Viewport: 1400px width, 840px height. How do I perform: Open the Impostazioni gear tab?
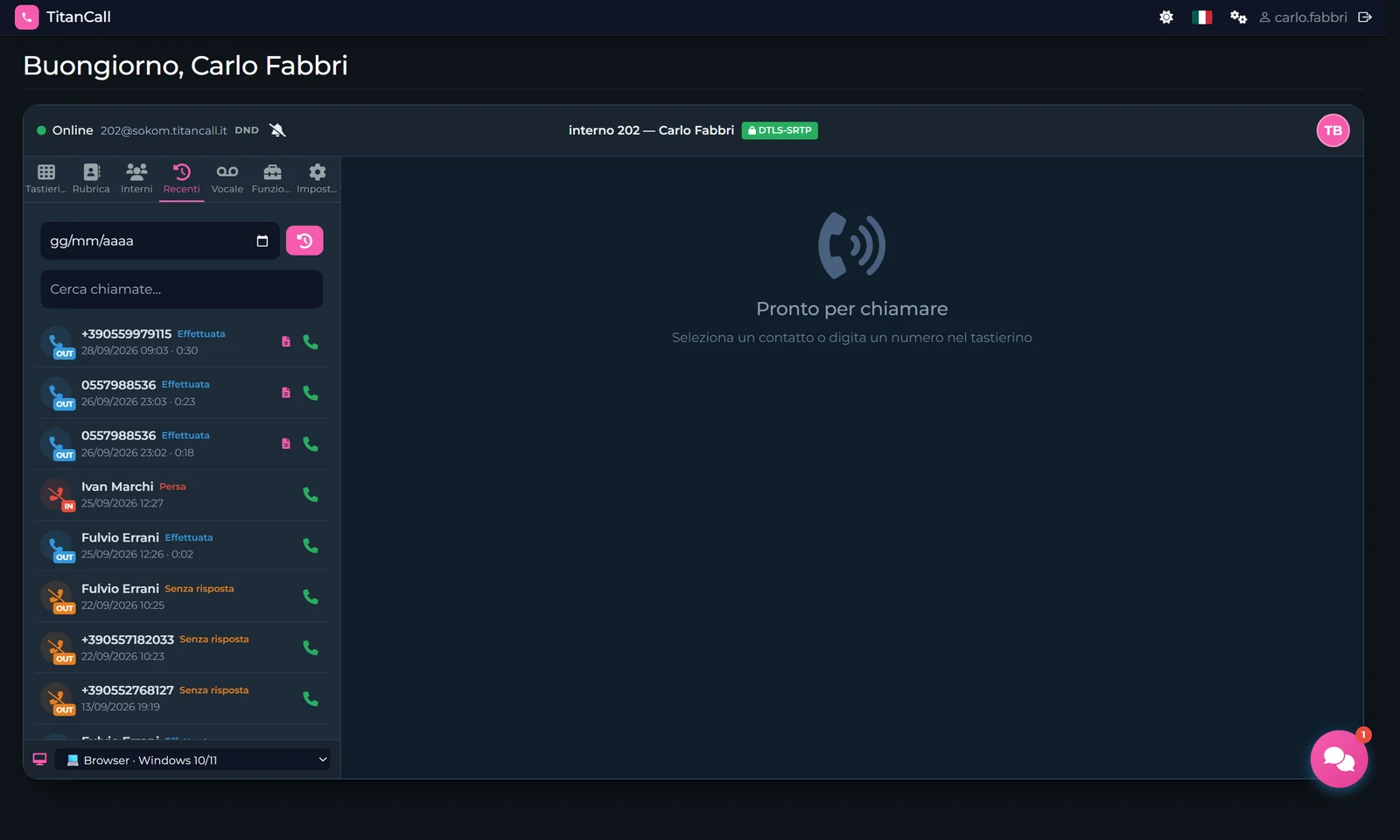point(317,178)
